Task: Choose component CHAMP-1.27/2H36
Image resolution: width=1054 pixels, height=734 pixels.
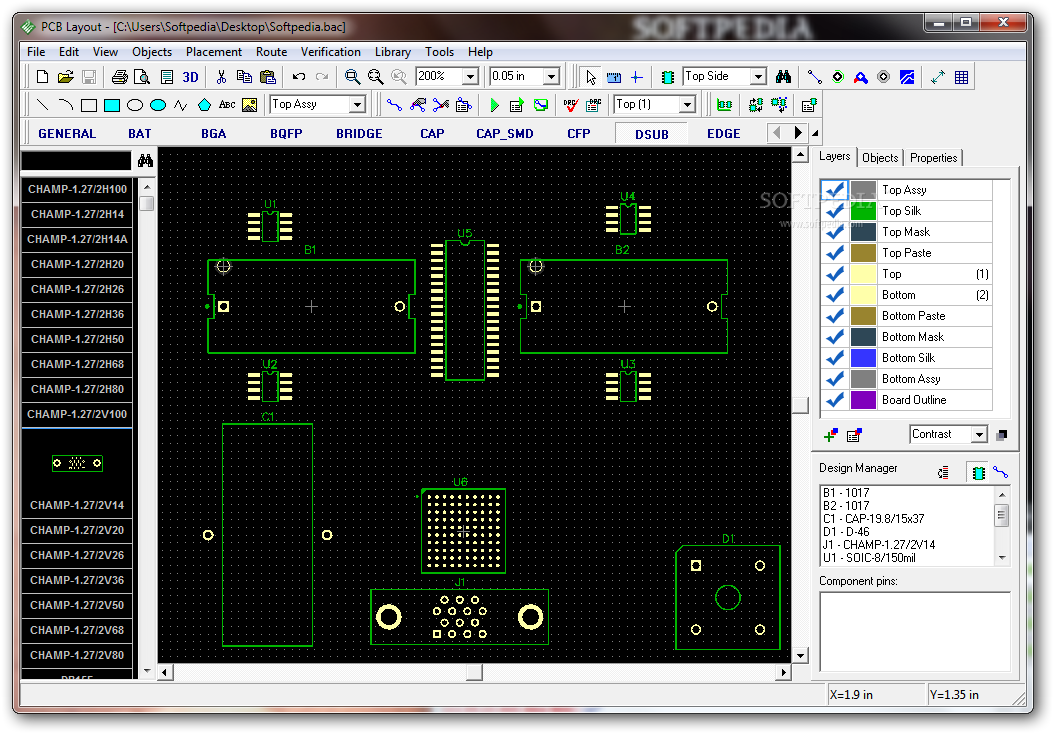Action: tap(77, 314)
